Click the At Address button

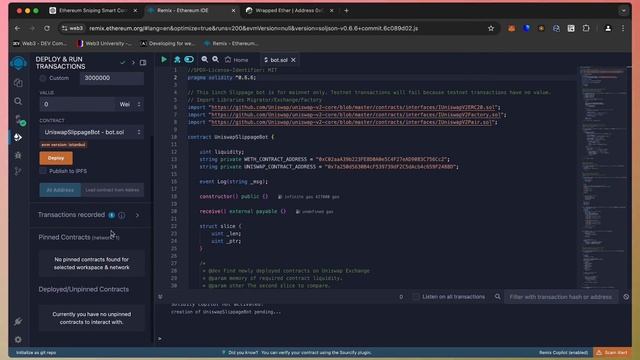60,190
